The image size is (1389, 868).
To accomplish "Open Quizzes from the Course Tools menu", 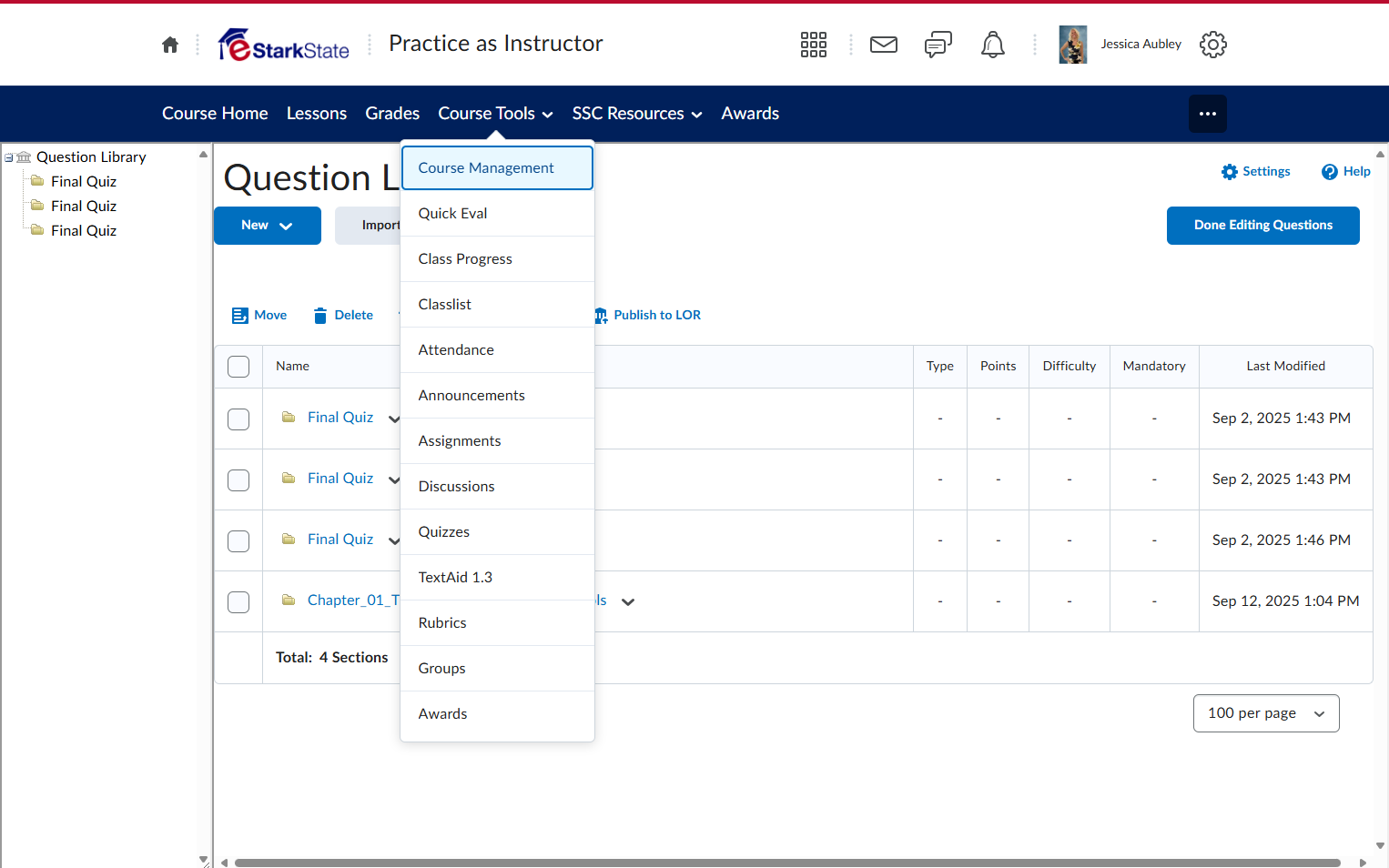I will 497,532.
